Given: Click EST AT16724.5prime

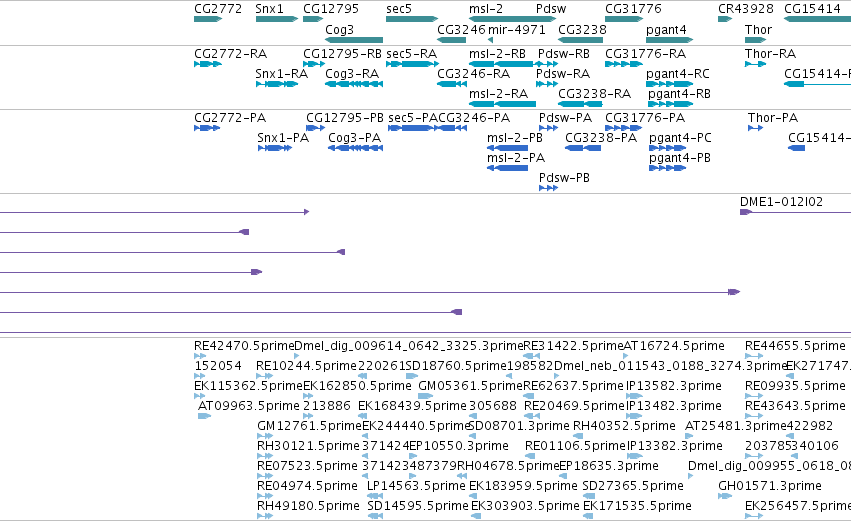Looking at the screenshot, I should [674, 346].
